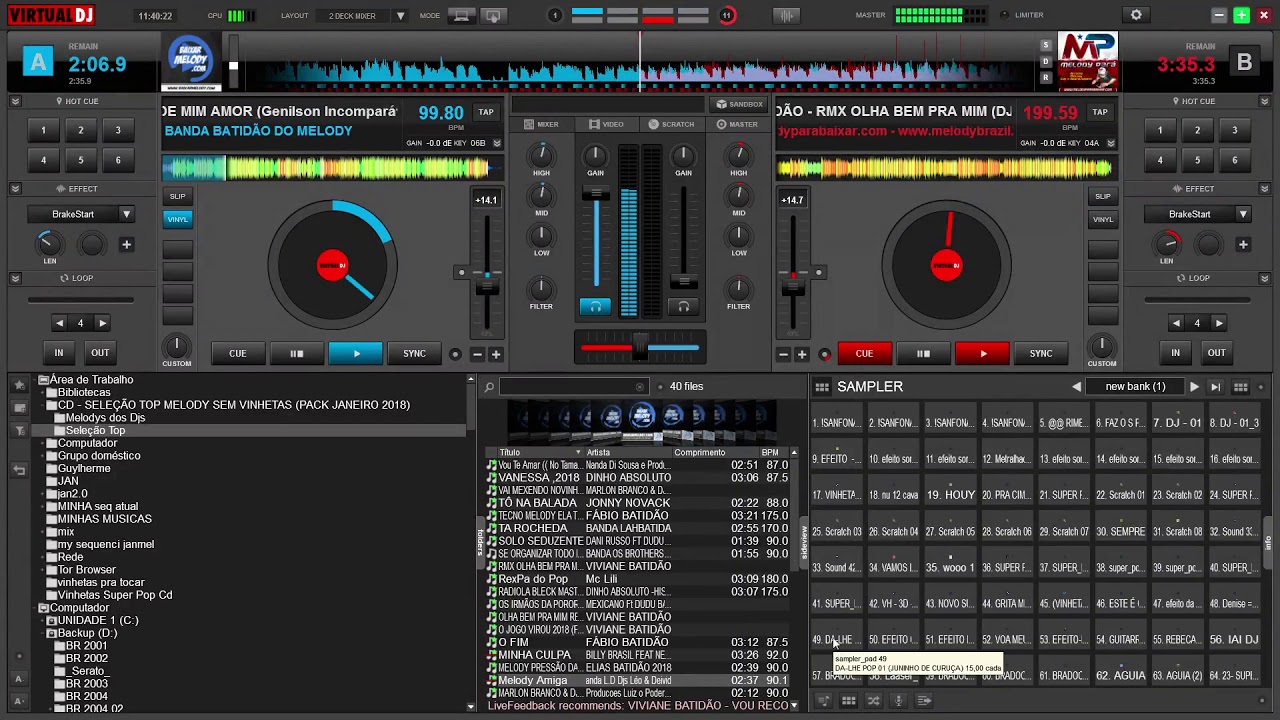The width and height of the screenshot is (1280, 720).
Task: Click the filter folder sidebar icon
Action: tap(19, 431)
